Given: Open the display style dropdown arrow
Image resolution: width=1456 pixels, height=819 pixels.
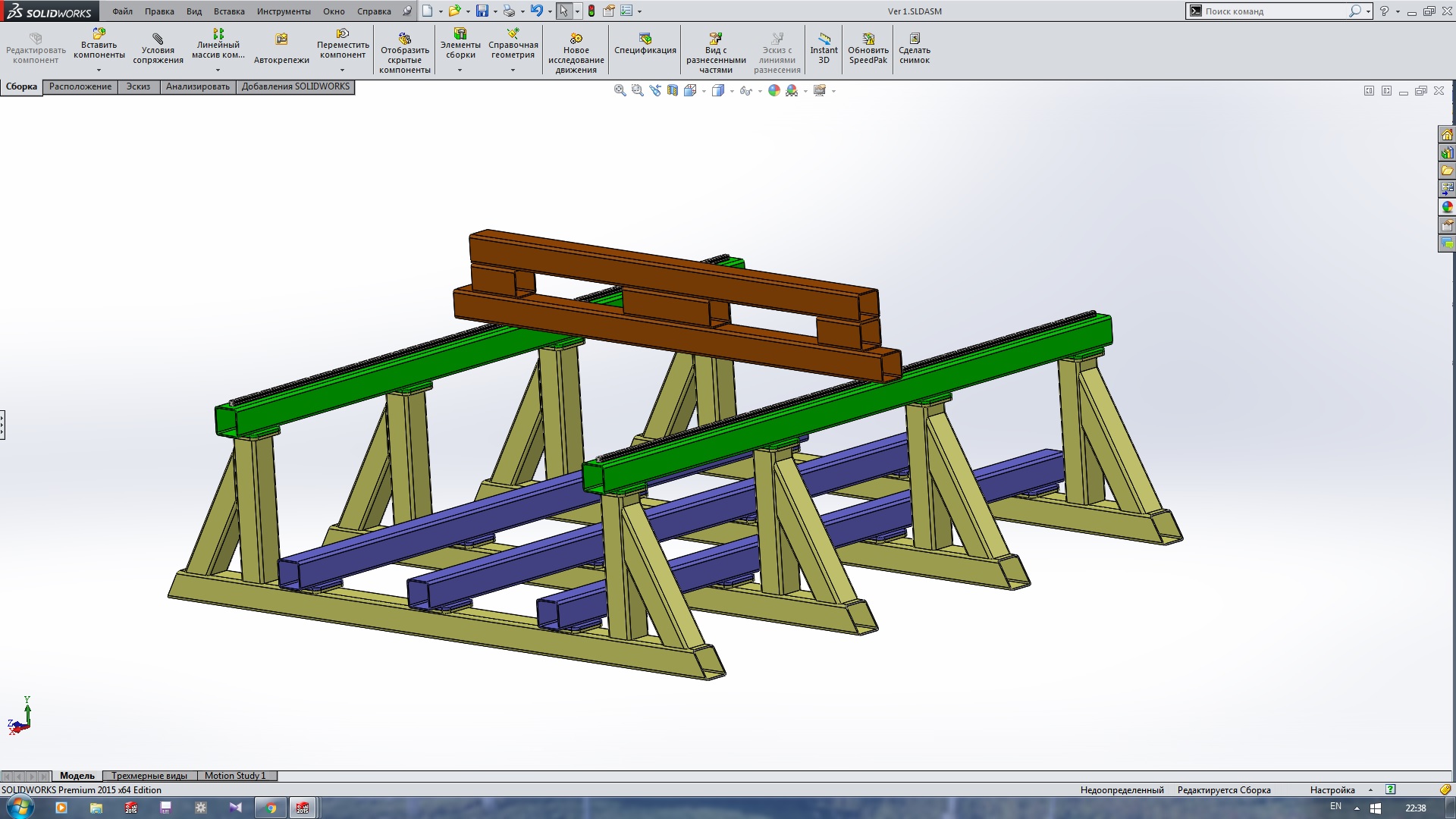Looking at the screenshot, I should tap(732, 91).
